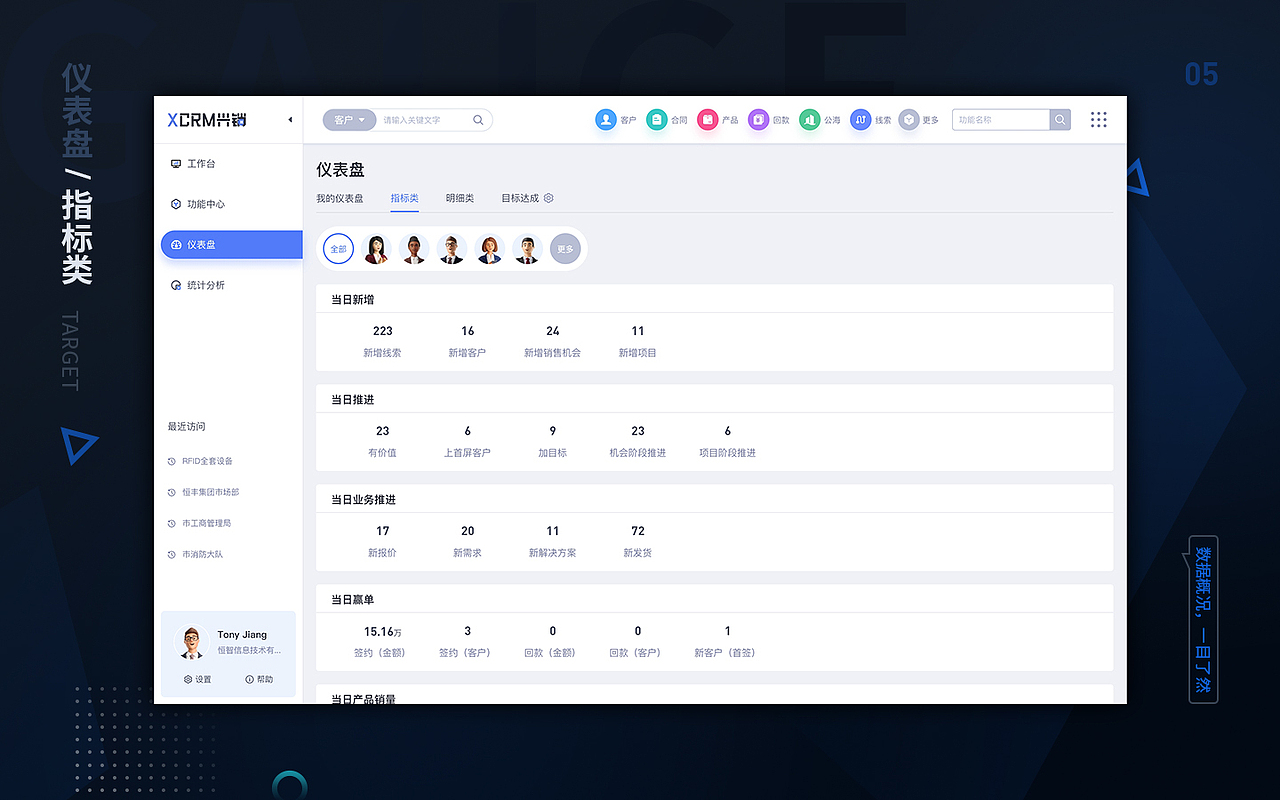Click the 72 新发货 metric
Screen dimensions: 1280x800
(x=637, y=541)
